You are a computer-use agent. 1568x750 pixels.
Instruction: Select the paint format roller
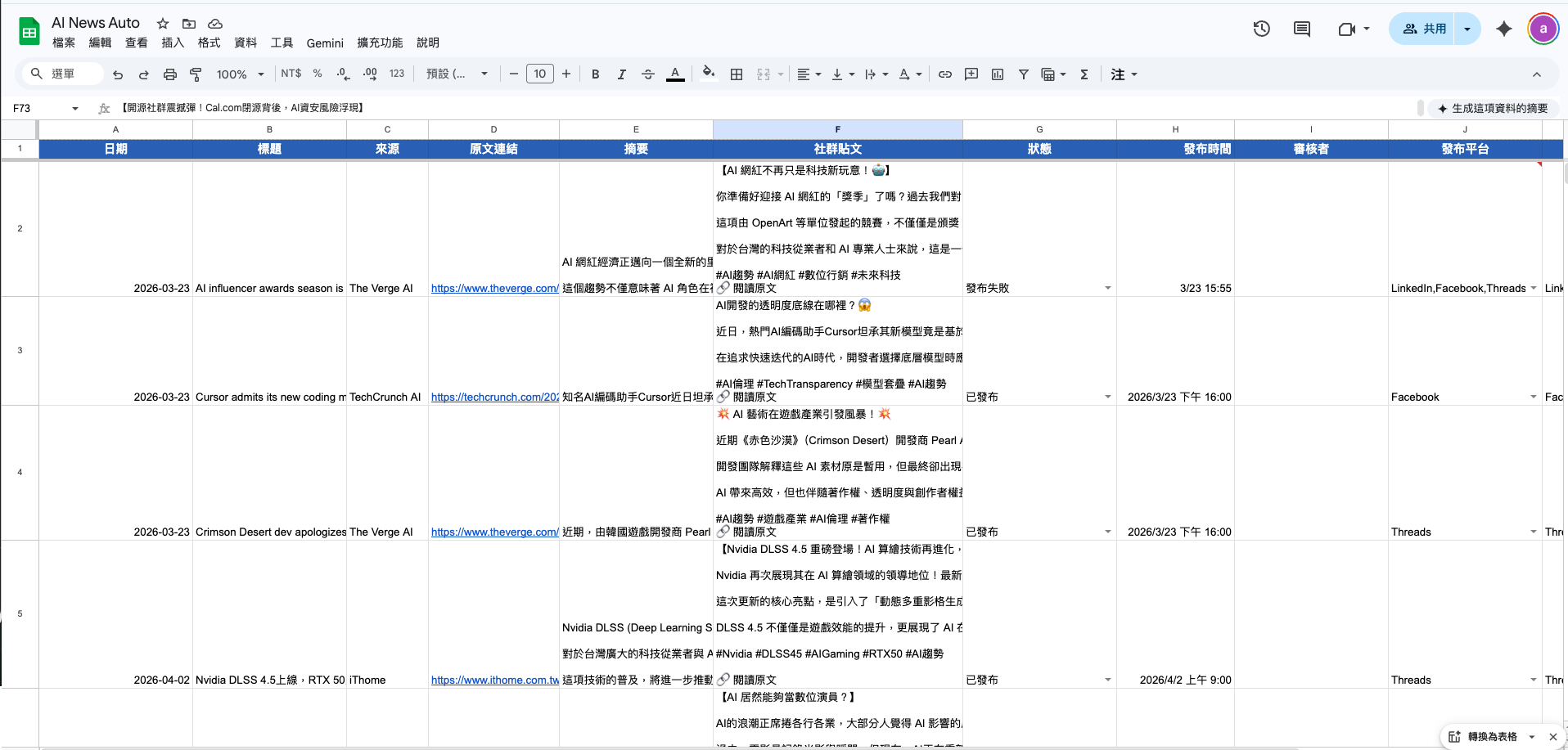[x=196, y=74]
